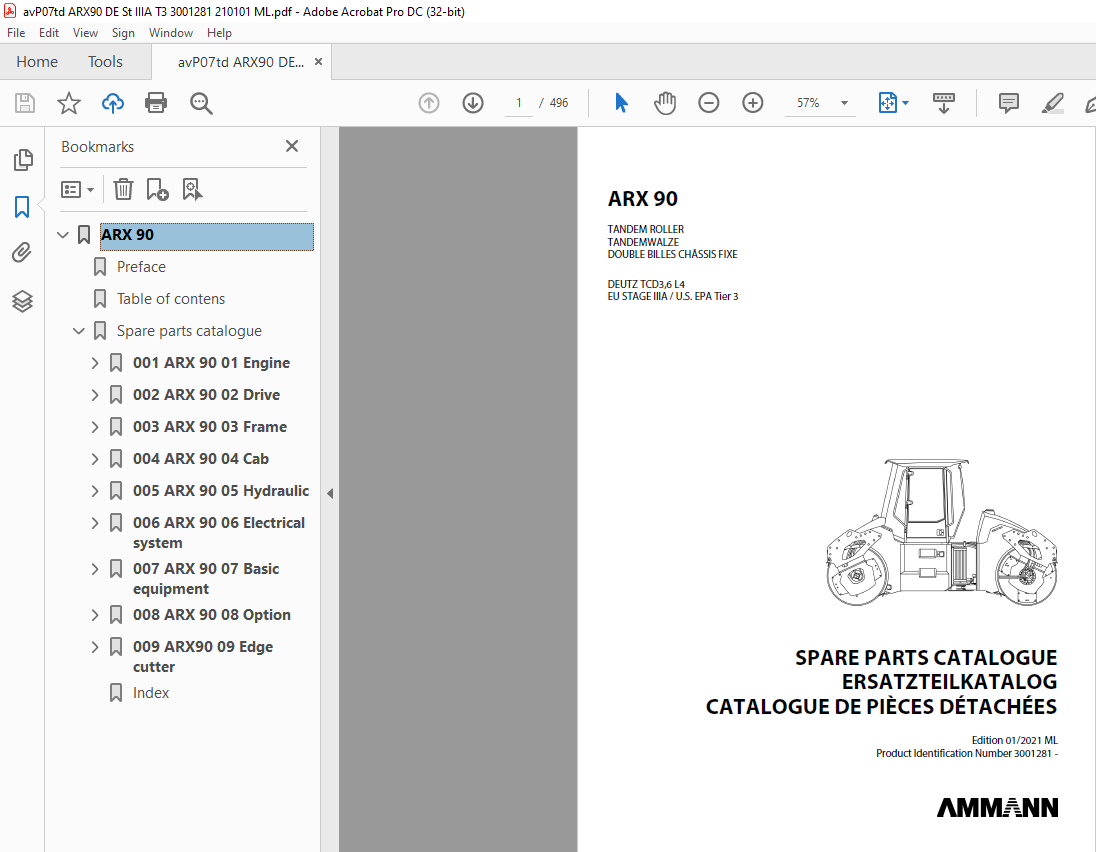Screen dimensions: 1096x852
Task: Go to next page arrow
Action: 473,103
